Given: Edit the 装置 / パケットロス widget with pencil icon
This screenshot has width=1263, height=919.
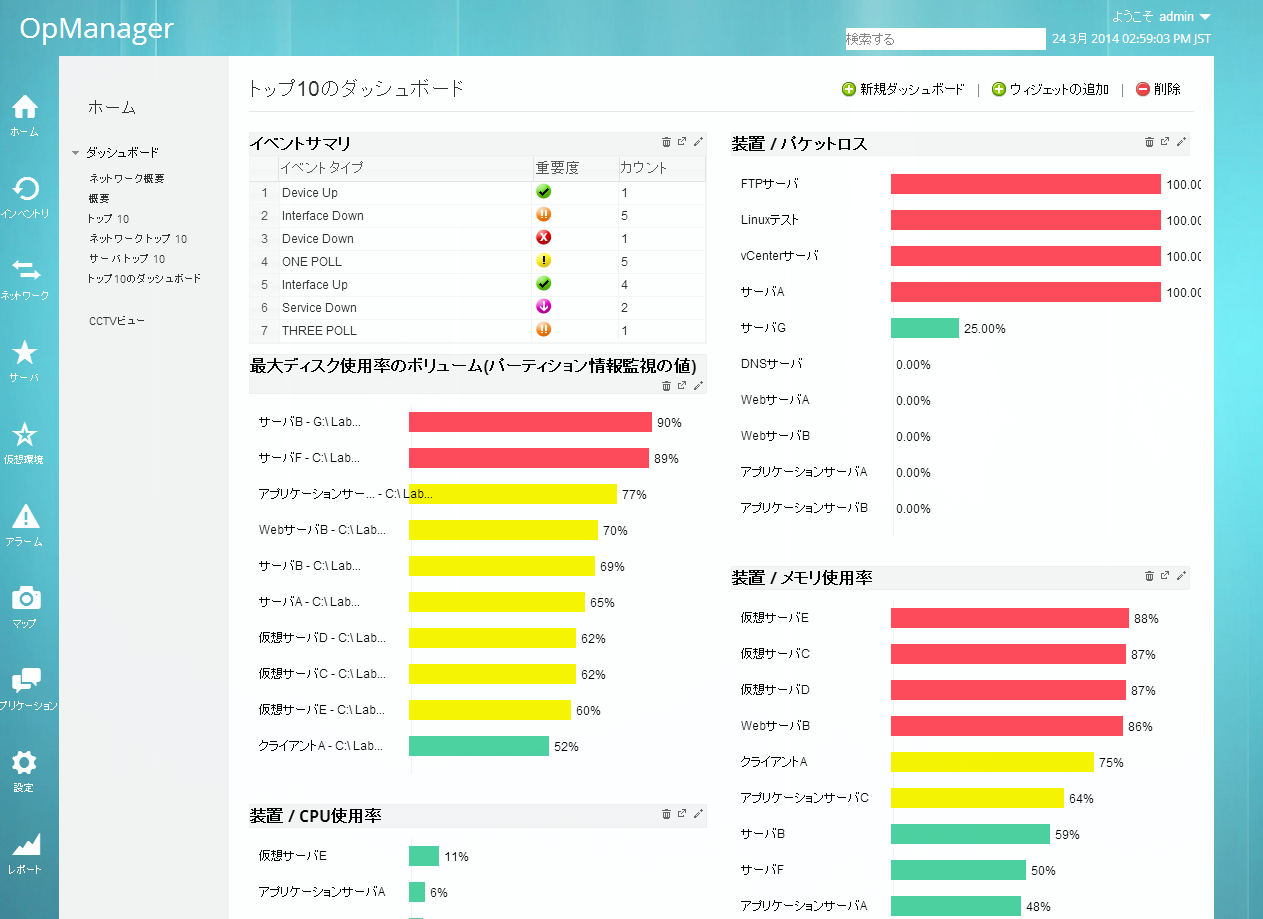Looking at the screenshot, I should coord(1181,142).
